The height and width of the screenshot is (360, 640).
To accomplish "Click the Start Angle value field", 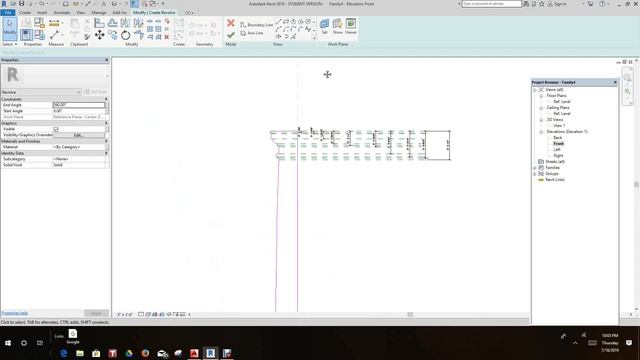I will [79, 111].
